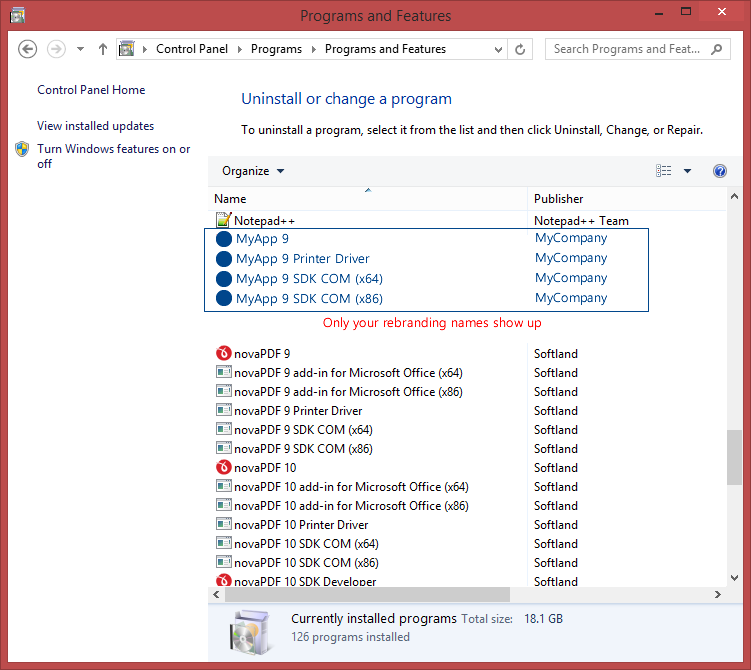Image resolution: width=751 pixels, height=670 pixels.
Task: Click the horizontal scrollbar thumb
Action: [367, 595]
